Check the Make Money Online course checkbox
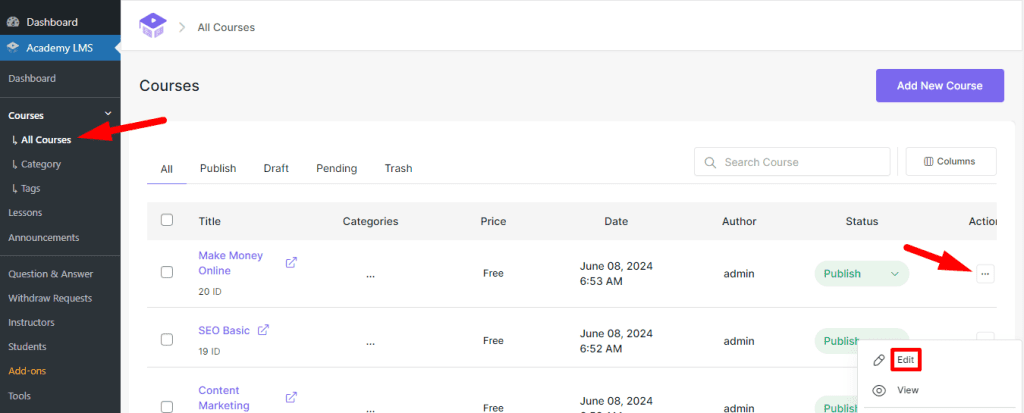This screenshot has width=1024, height=413. point(167,272)
